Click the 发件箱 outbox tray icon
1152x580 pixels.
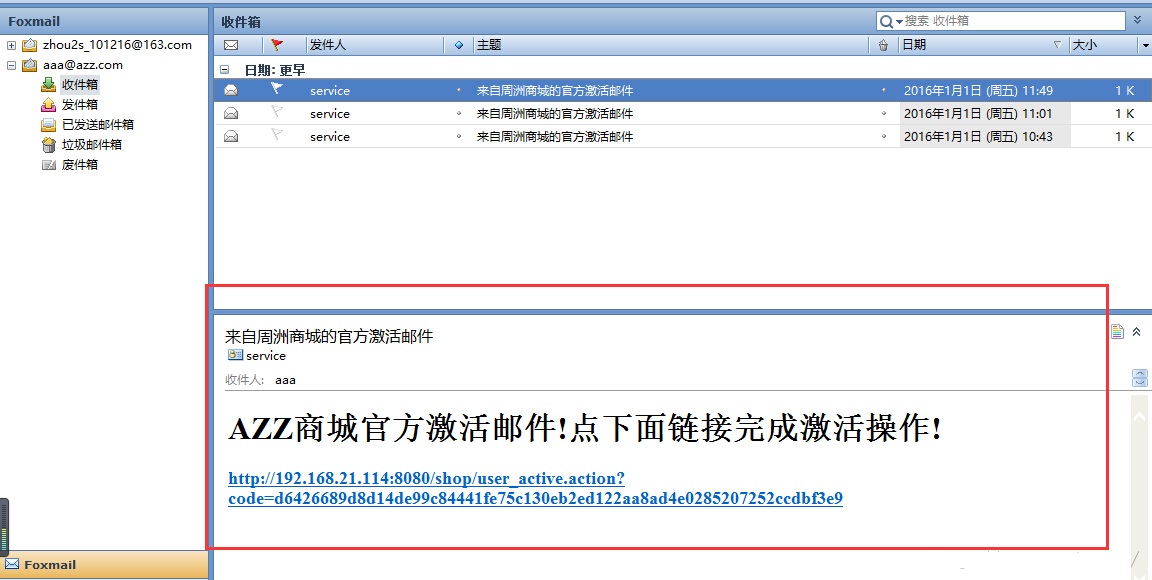tap(48, 104)
